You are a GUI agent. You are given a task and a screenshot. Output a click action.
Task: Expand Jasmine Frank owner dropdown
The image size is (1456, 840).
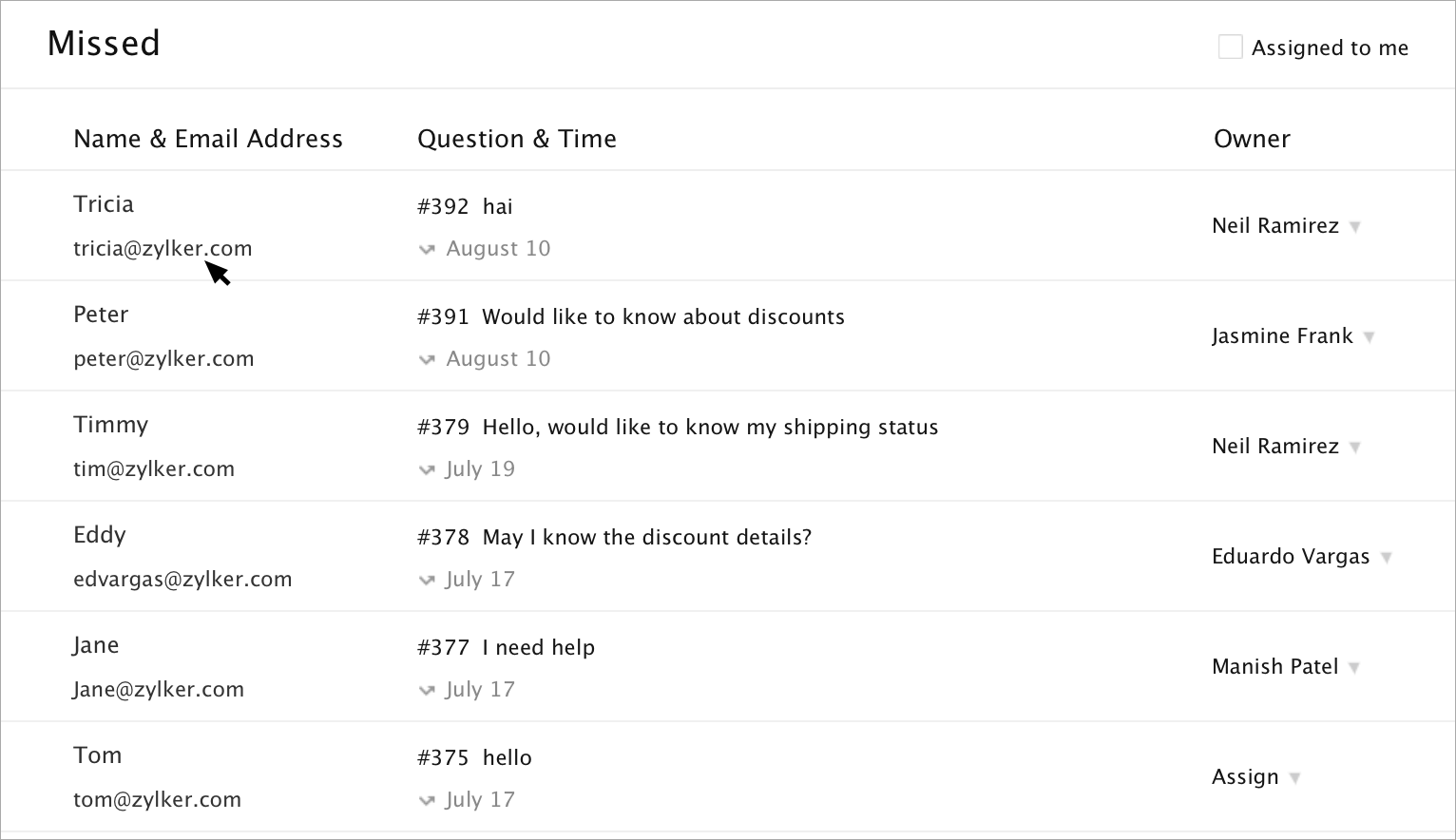[x=1369, y=337]
